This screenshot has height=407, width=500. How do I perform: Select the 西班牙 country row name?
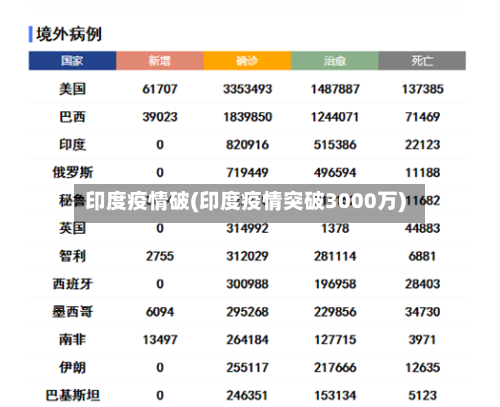pyautogui.click(x=72, y=284)
